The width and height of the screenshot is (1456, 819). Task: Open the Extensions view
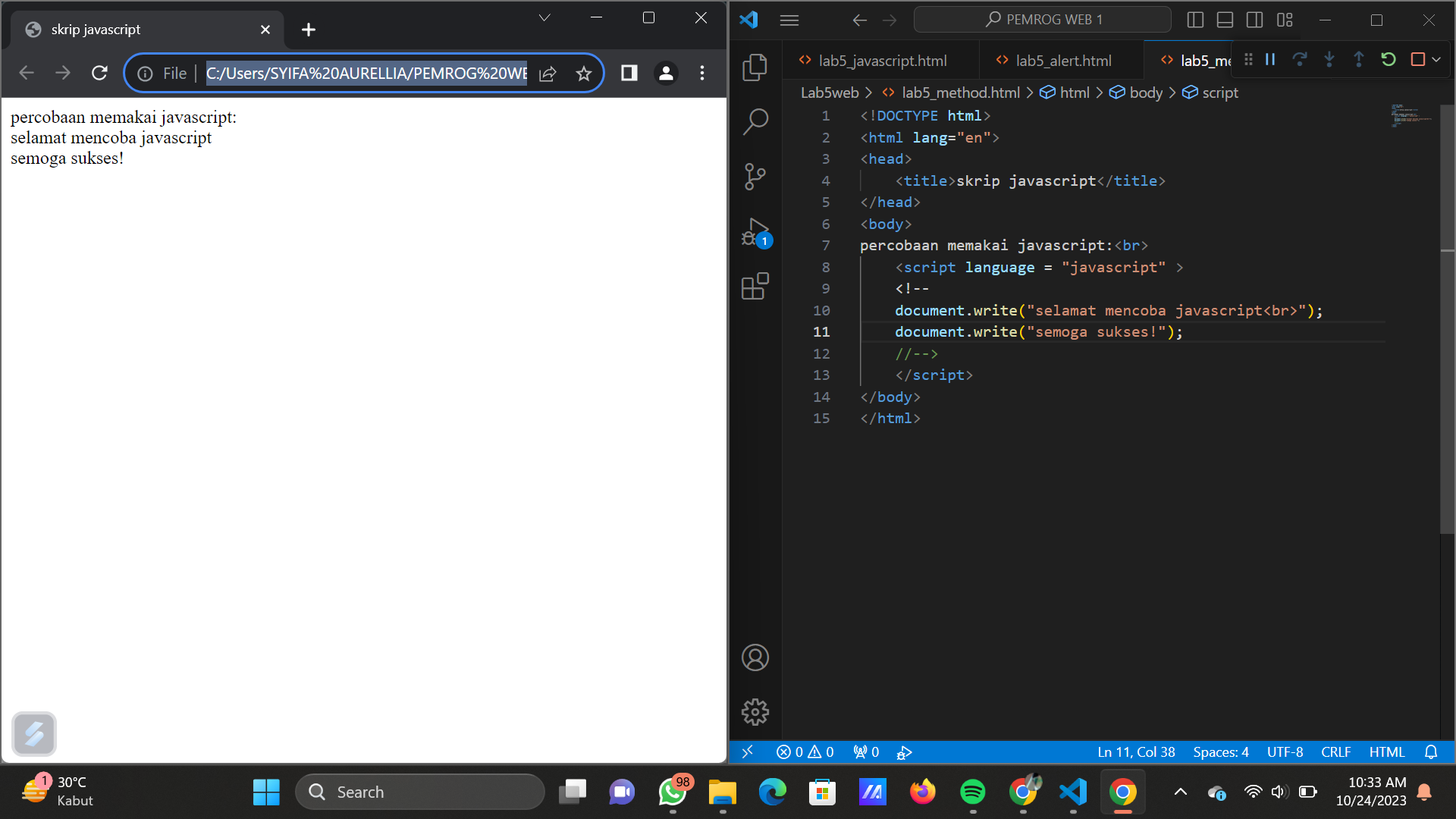(755, 286)
